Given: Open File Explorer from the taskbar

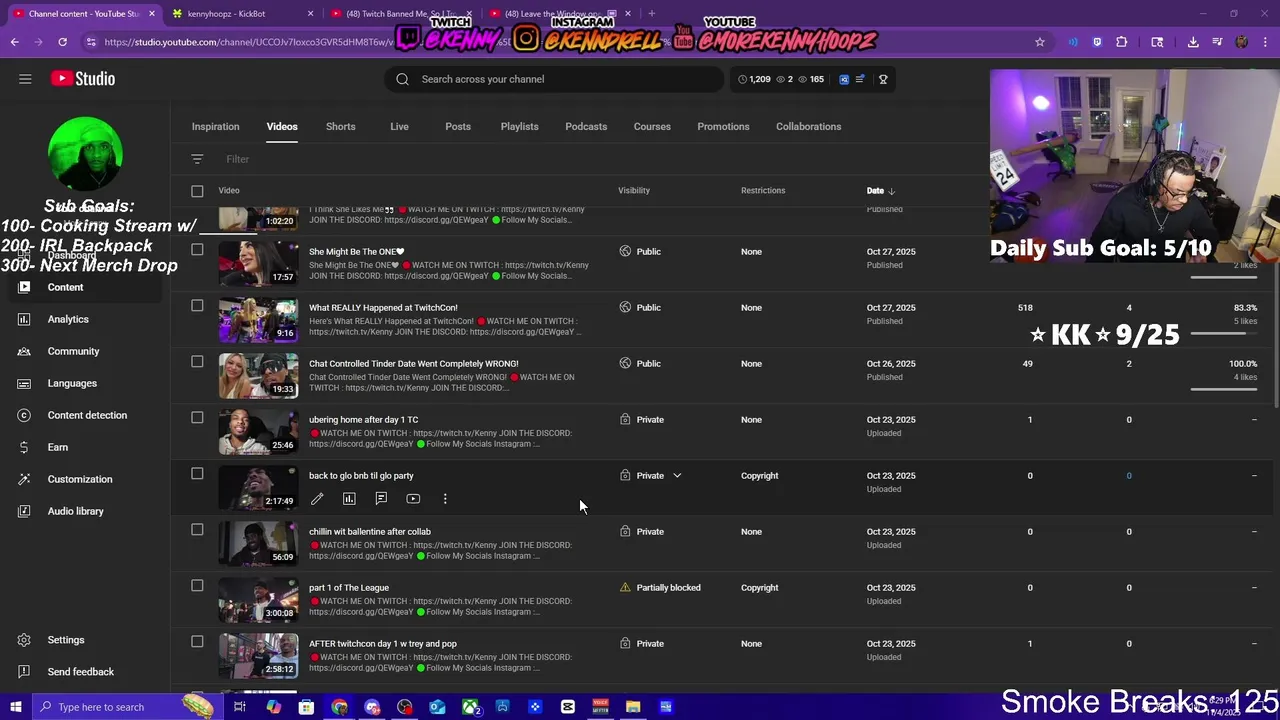Looking at the screenshot, I should click(633, 707).
